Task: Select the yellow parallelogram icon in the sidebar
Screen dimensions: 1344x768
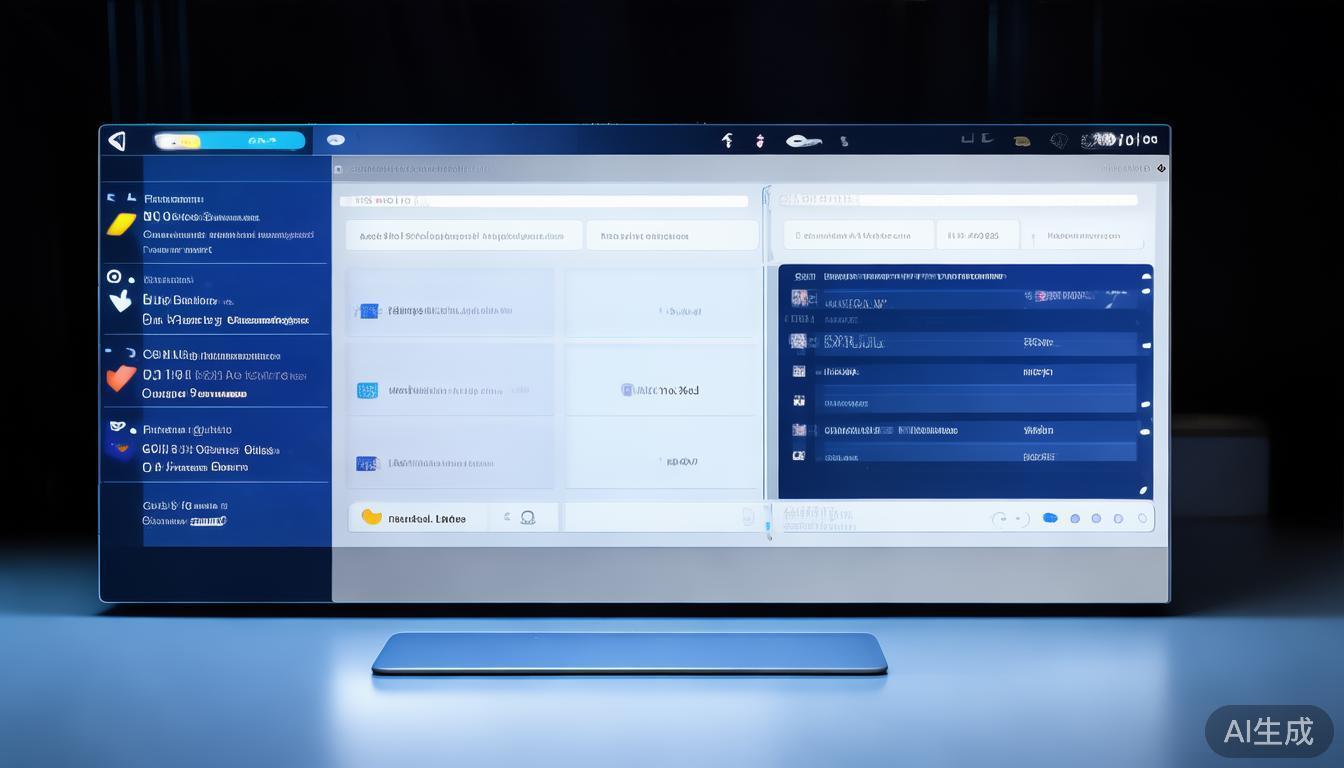Action: [121, 224]
